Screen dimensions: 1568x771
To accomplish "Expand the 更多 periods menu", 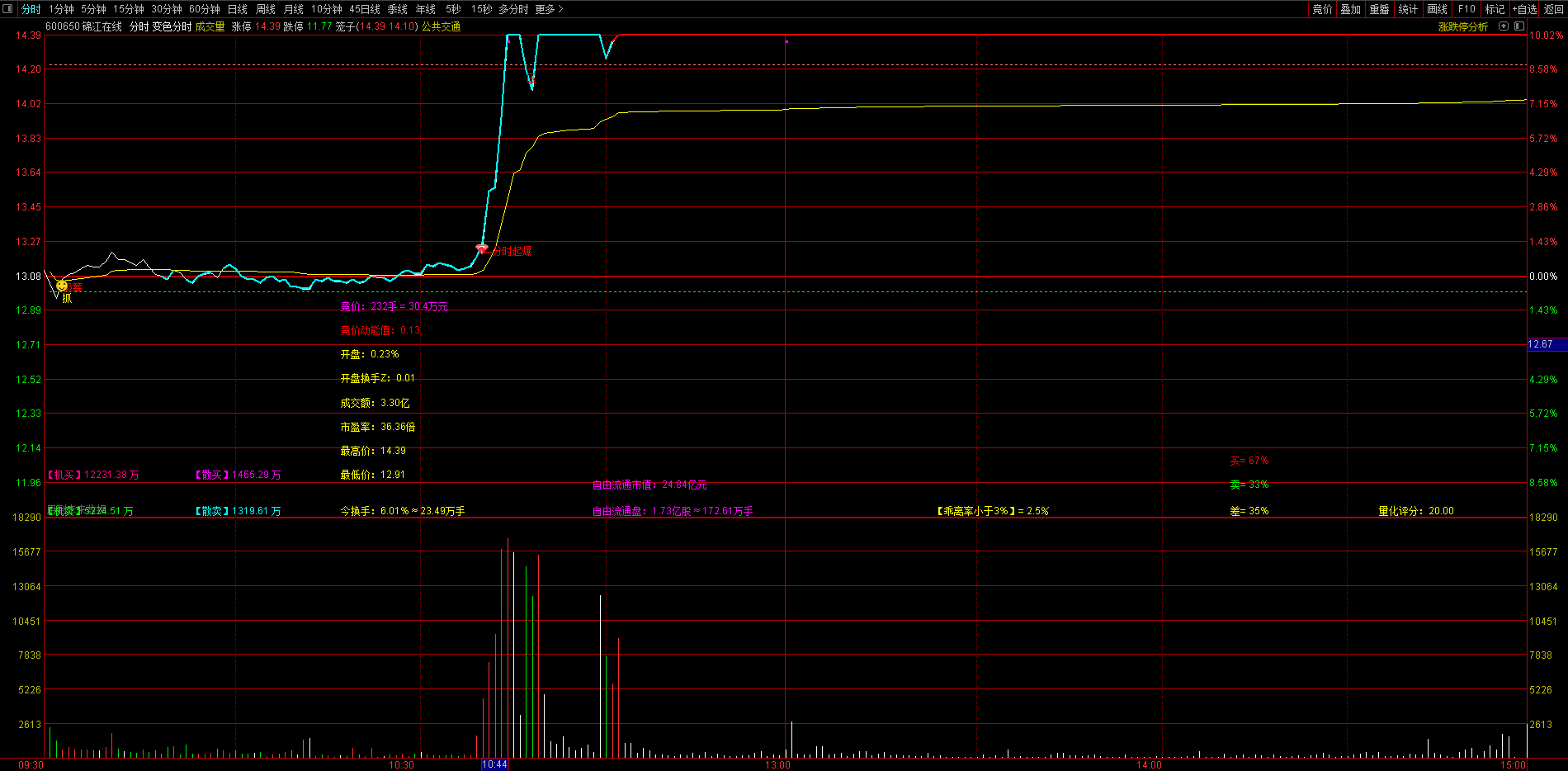I will click(x=549, y=9).
